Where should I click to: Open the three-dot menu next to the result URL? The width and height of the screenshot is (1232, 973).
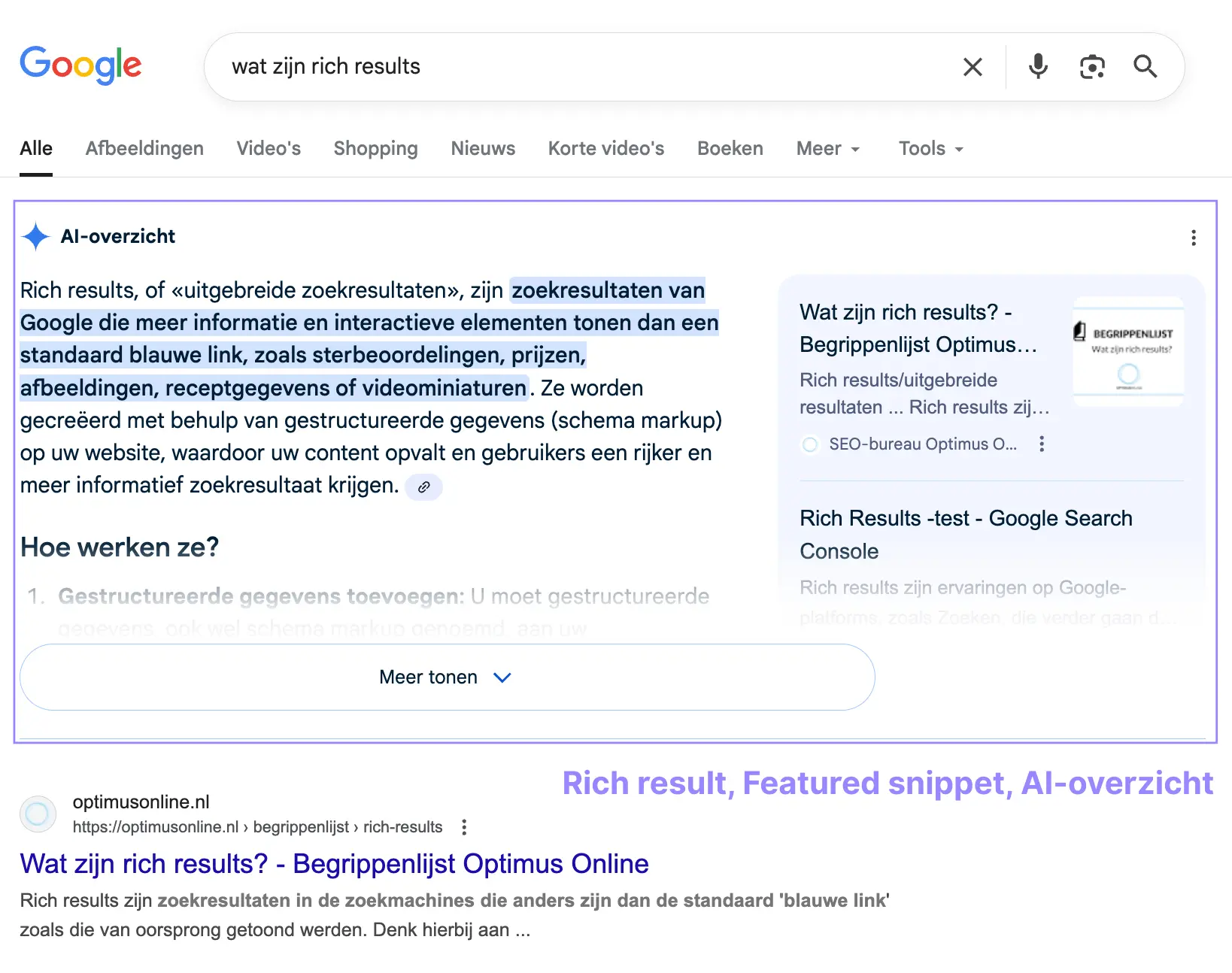click(x=464, y=827)
